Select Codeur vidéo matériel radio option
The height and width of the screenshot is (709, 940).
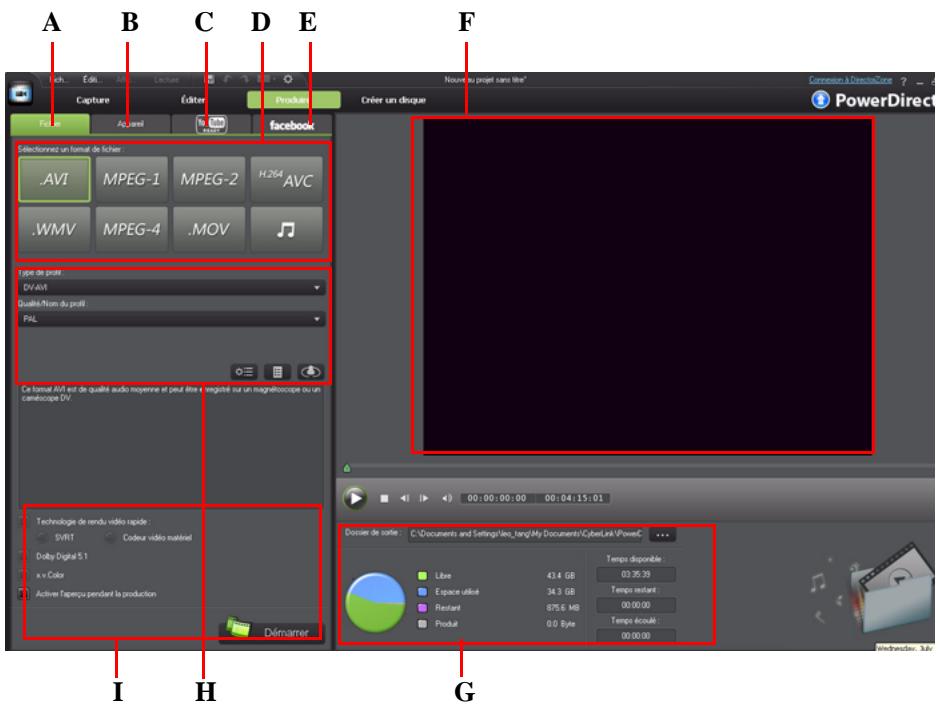[110, 538]
